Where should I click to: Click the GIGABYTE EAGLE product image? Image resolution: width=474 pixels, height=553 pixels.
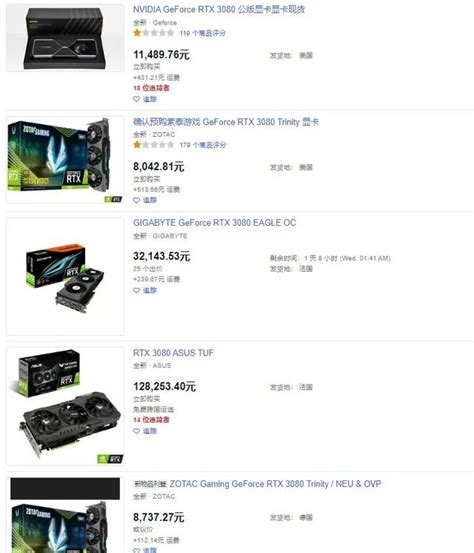coord(65,276)
